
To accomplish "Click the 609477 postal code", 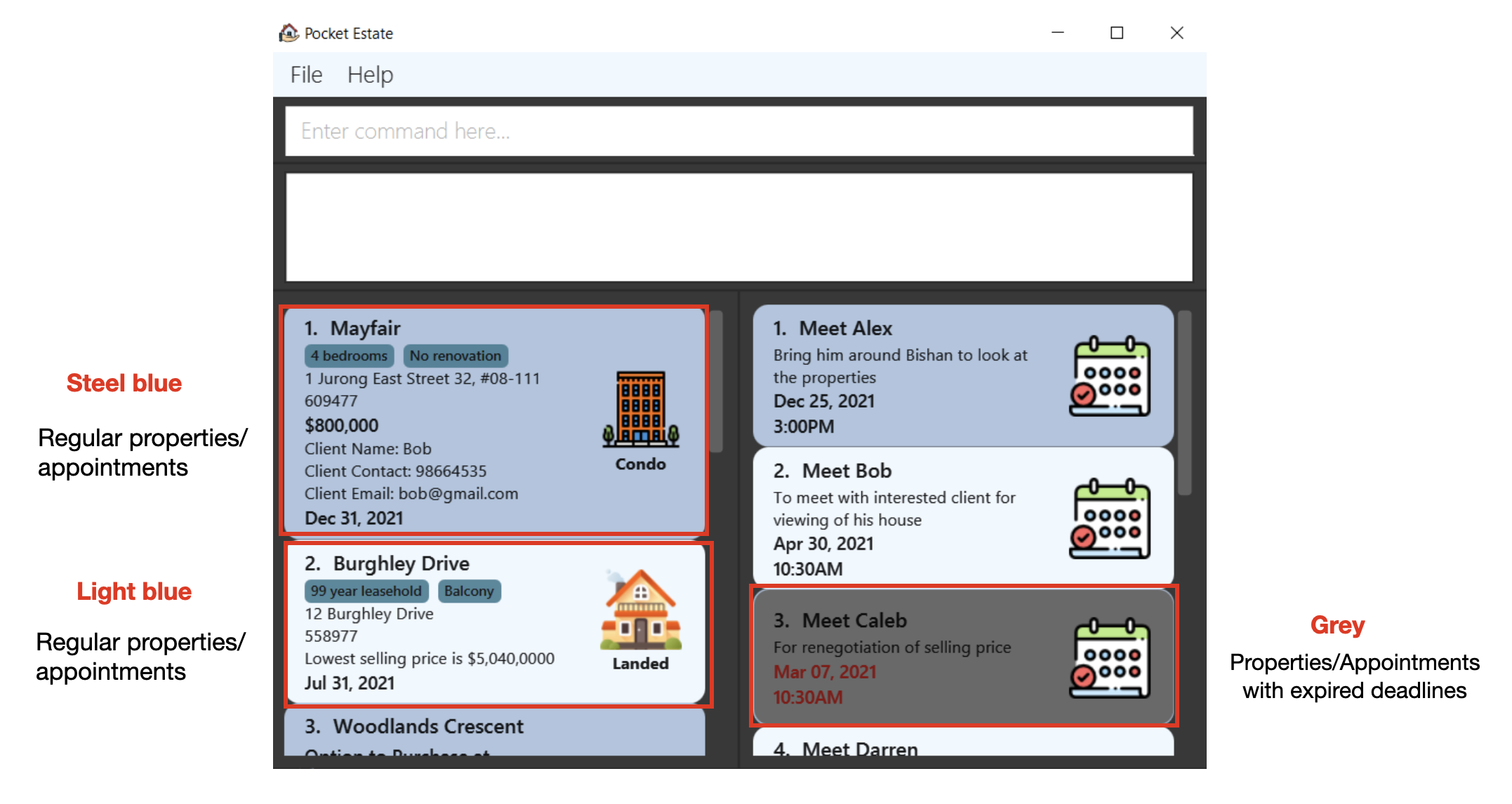I will pos(331,401).
